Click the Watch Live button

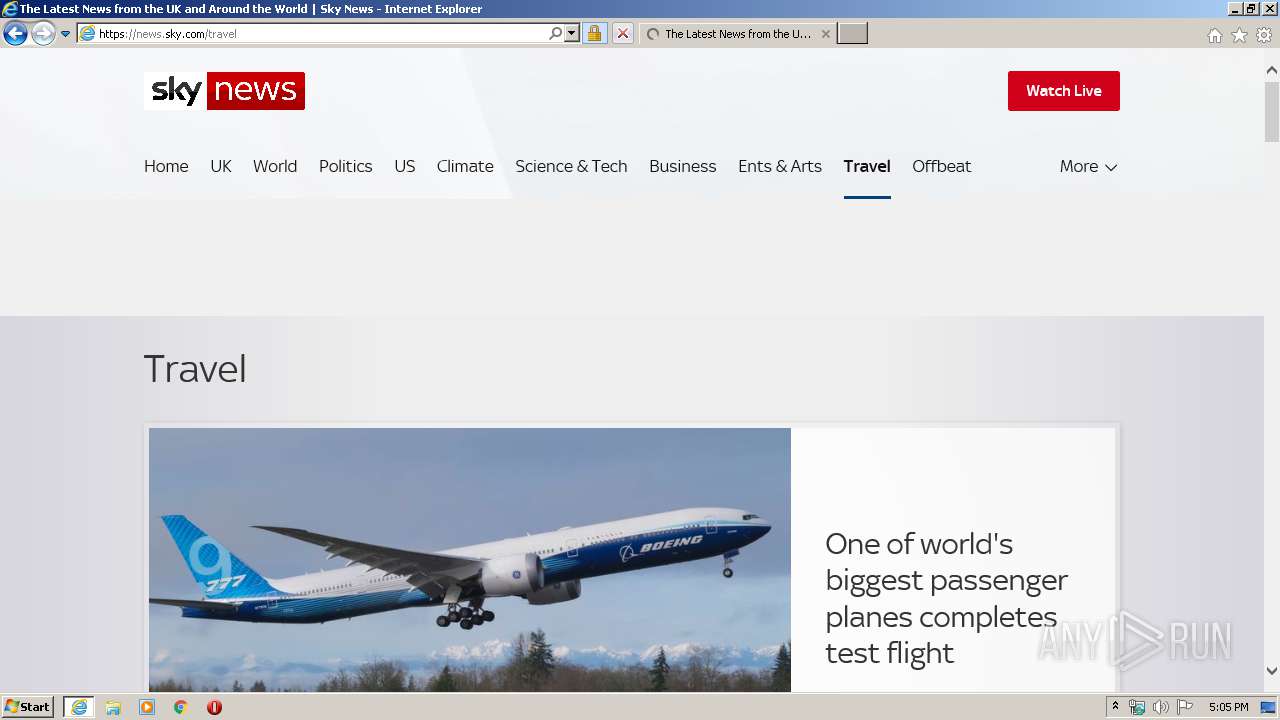[1063, 91]
